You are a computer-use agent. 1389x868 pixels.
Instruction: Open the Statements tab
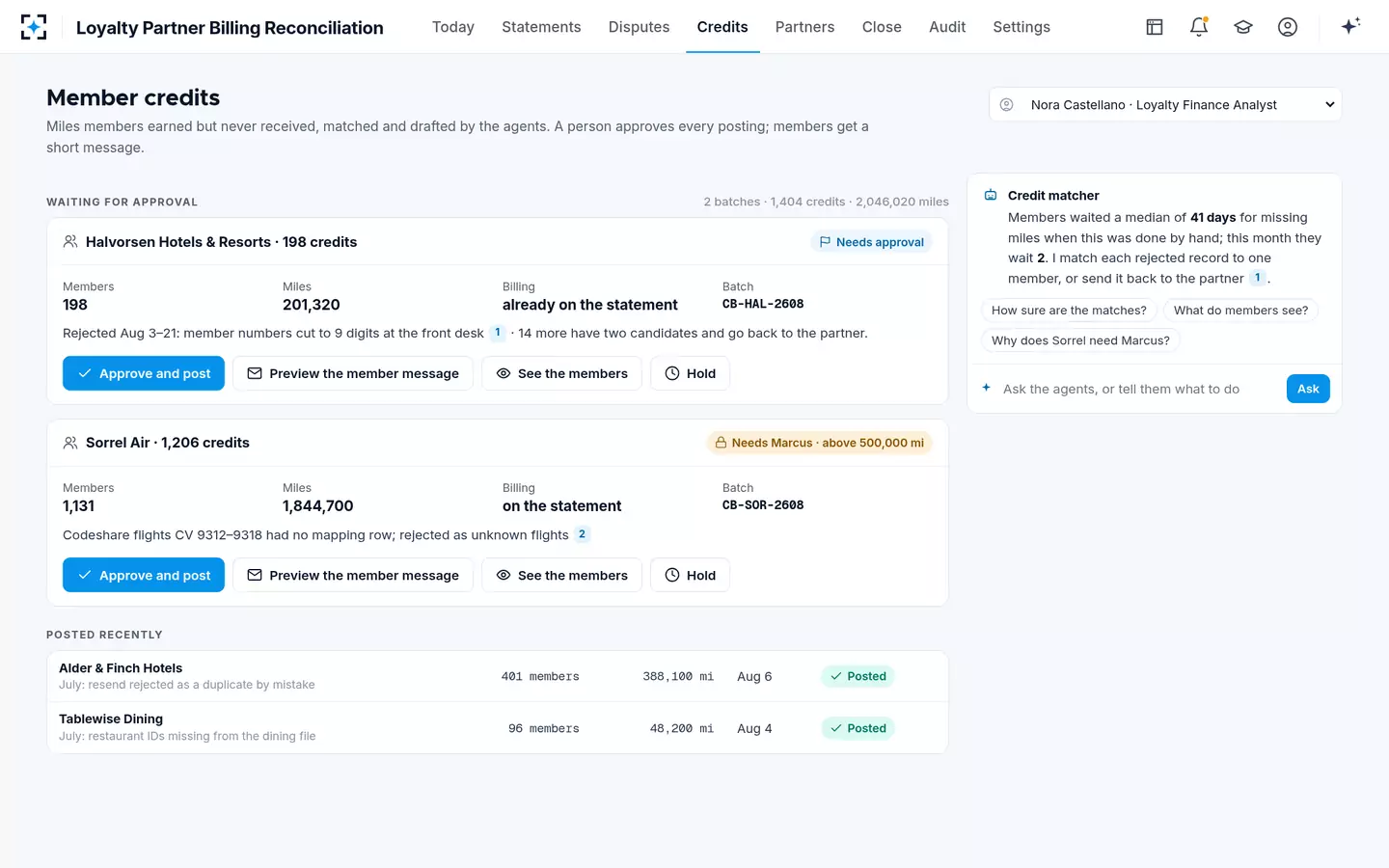(541, 27)
